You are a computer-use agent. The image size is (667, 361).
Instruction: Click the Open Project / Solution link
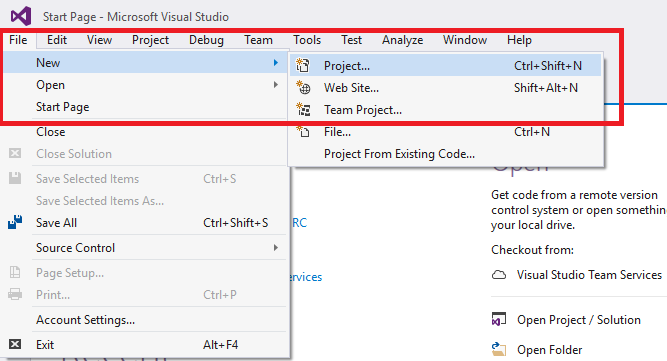click(579, 320)
